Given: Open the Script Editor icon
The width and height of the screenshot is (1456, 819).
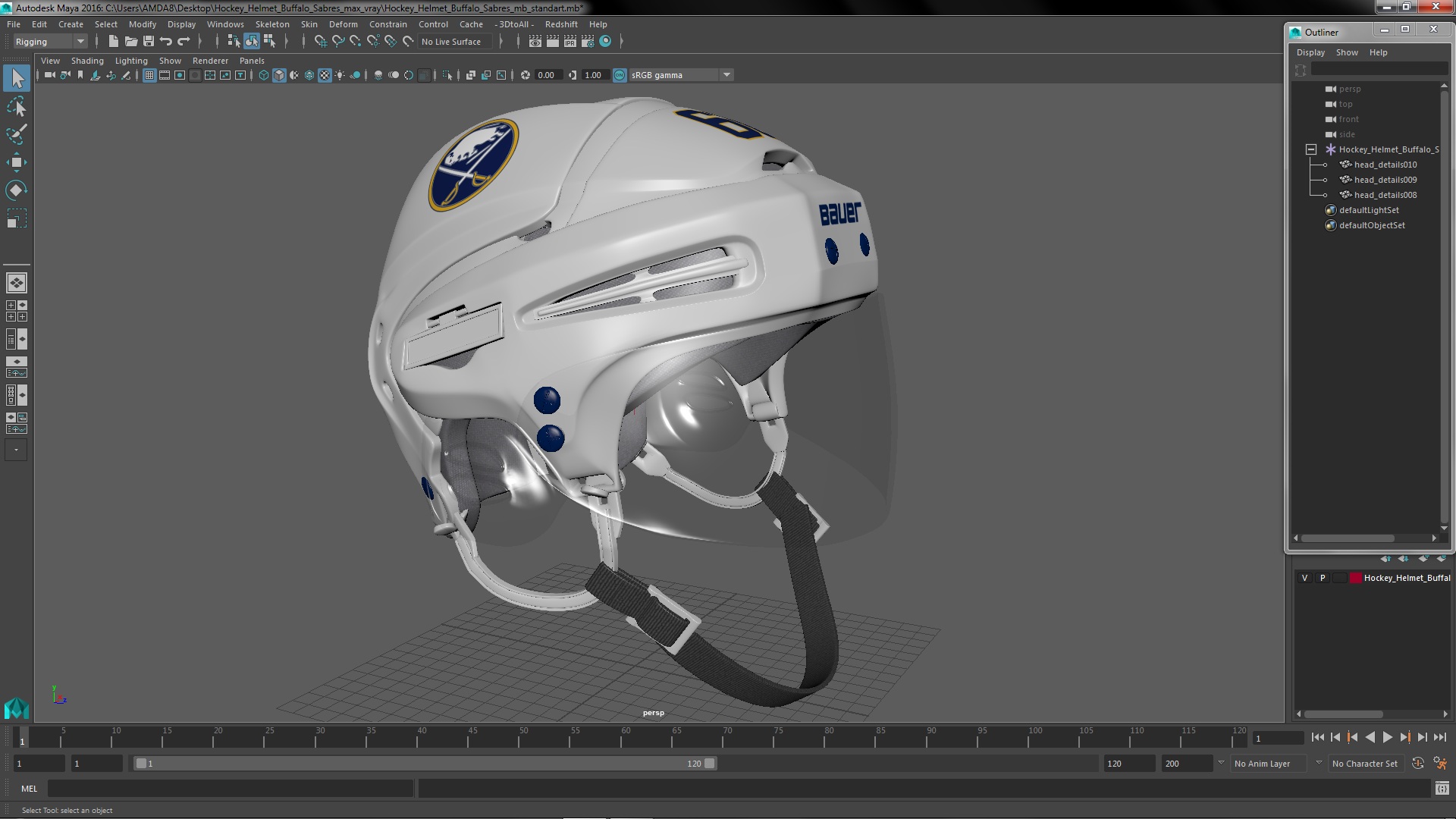Looking at the screenshot, I should (x=1442, y=789).
